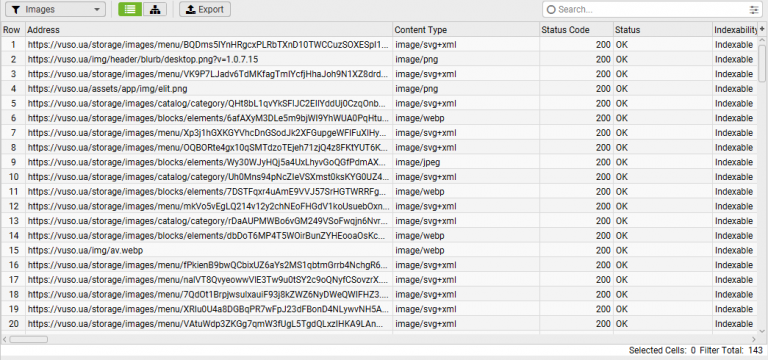Select the blocks/elements/Wy30WJyHQj address
The image size is (768, 360).
click(x=209, y=162)
